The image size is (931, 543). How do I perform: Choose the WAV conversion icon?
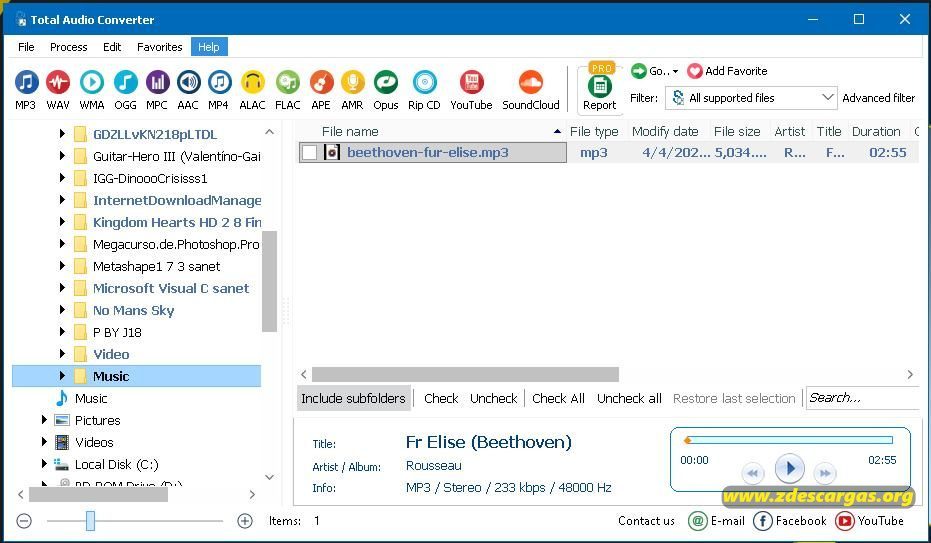pyautogui.click(x=58, y=82)
